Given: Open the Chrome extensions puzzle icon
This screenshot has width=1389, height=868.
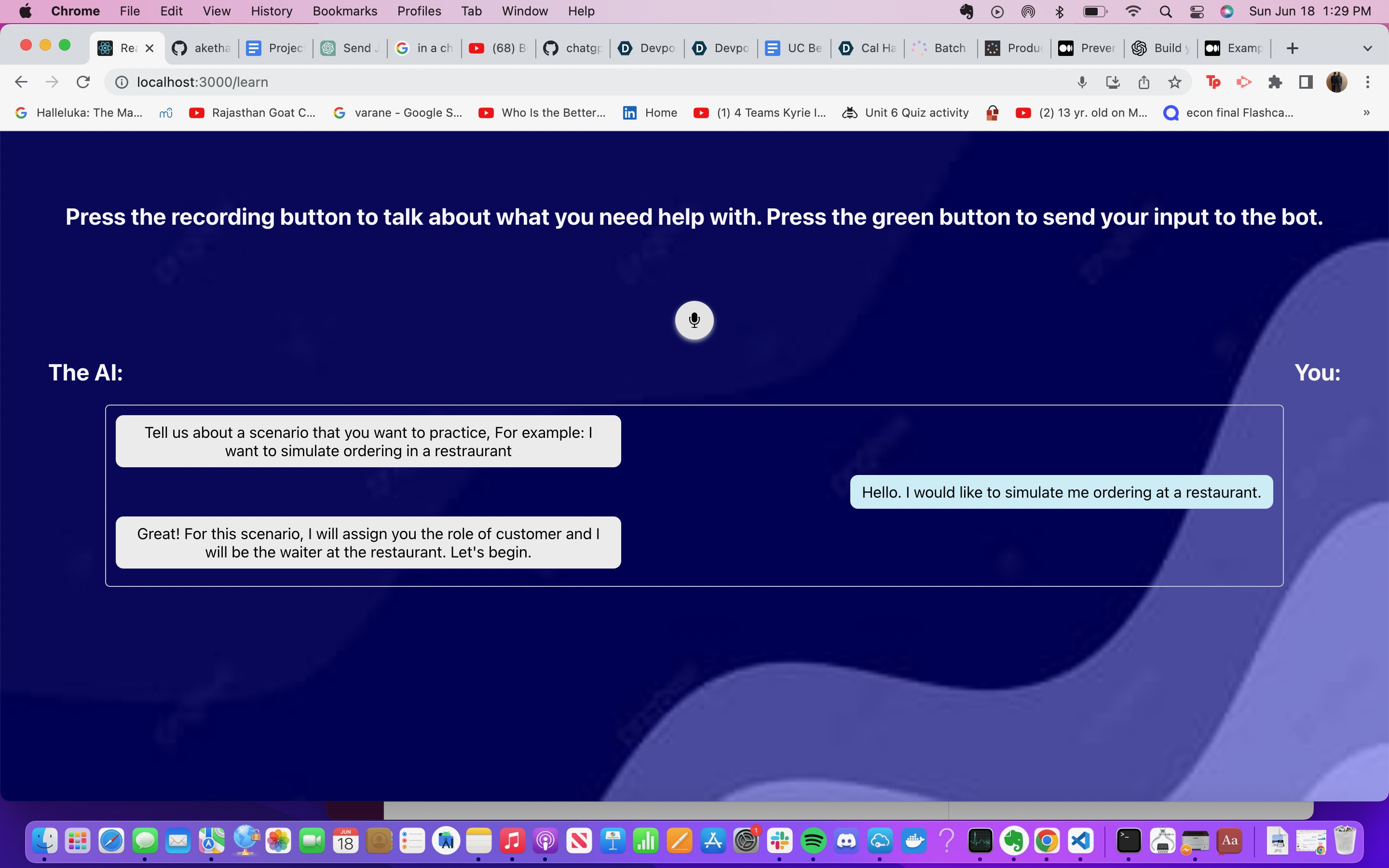Looking at the screenshot, I should click(1275, 82).
